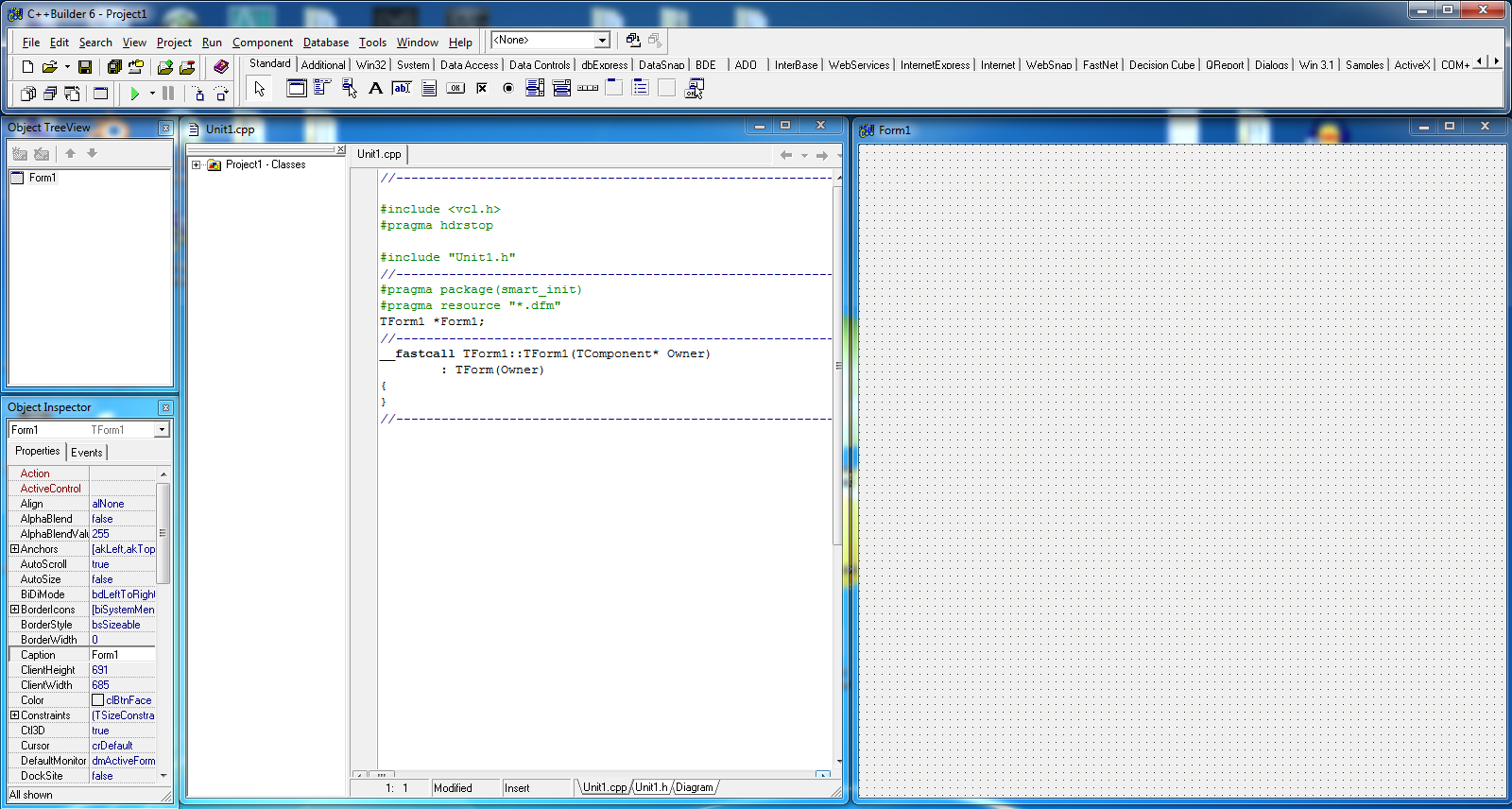Click Add file to project icon
Viewport: 1512px width, 809px height.
165,67
